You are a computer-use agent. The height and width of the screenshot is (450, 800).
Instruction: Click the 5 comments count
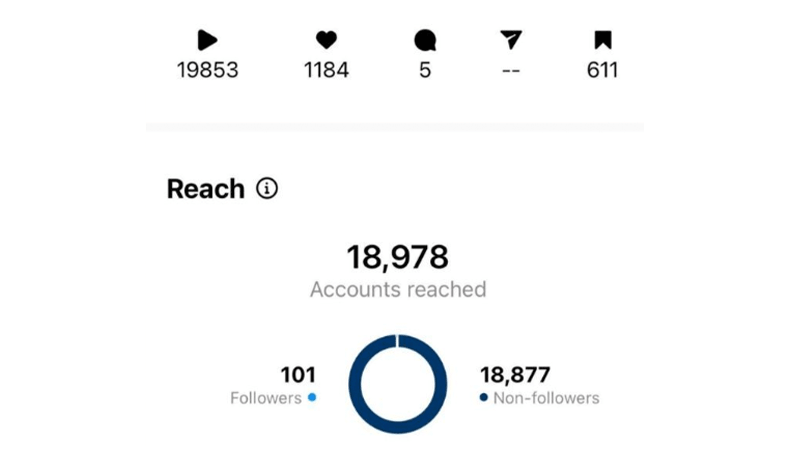coord(425,70)
